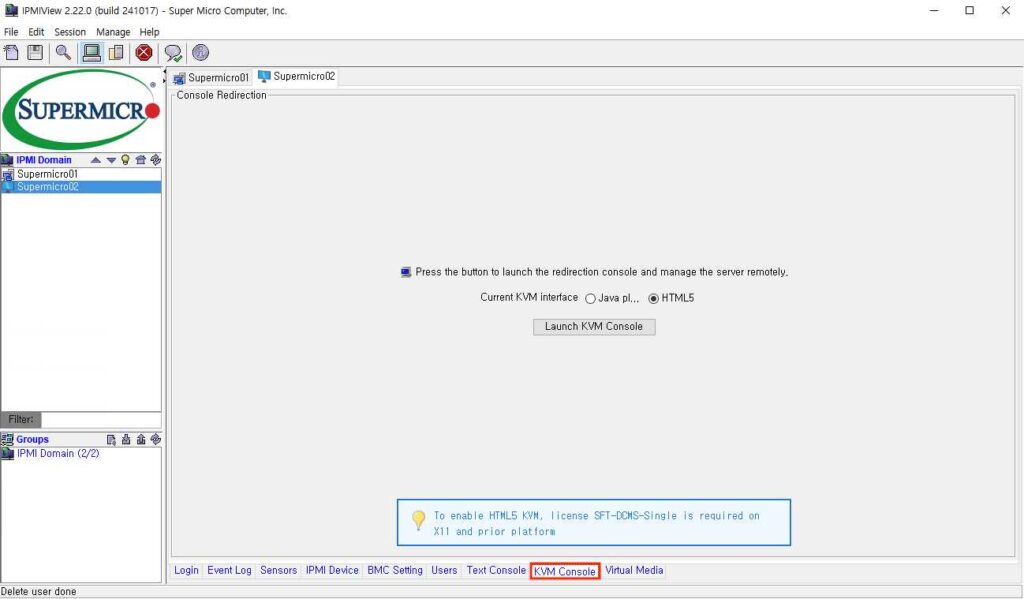
Task: Select the Java plug-in KVM interface radio
Action: coord(590,299)
